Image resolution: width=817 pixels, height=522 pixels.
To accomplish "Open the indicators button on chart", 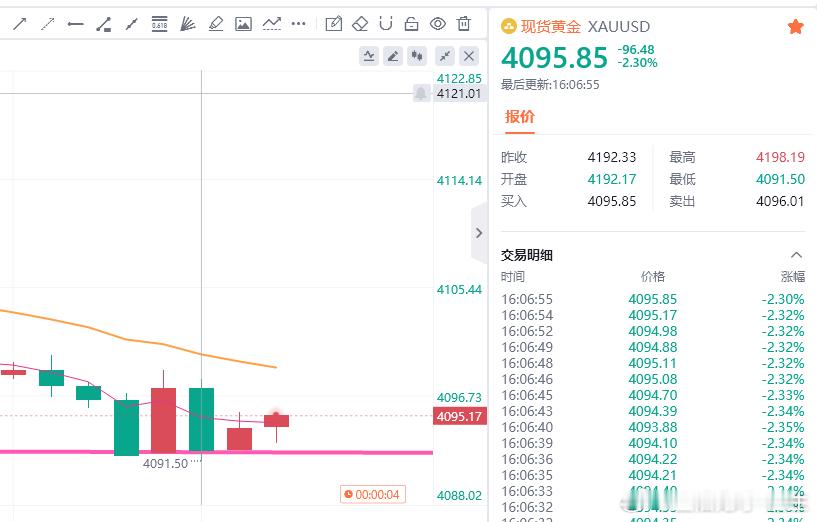I will point(369,56).
